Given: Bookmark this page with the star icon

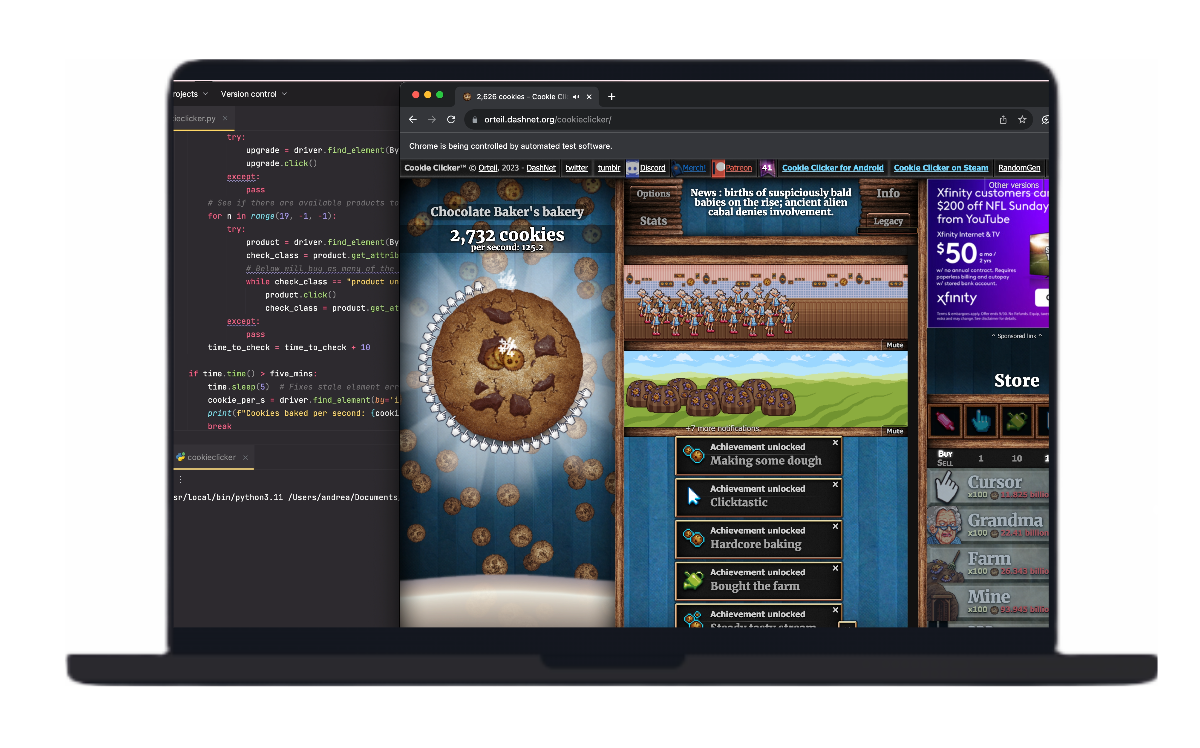Looking at the screenshot, I should pos(1022,119).
